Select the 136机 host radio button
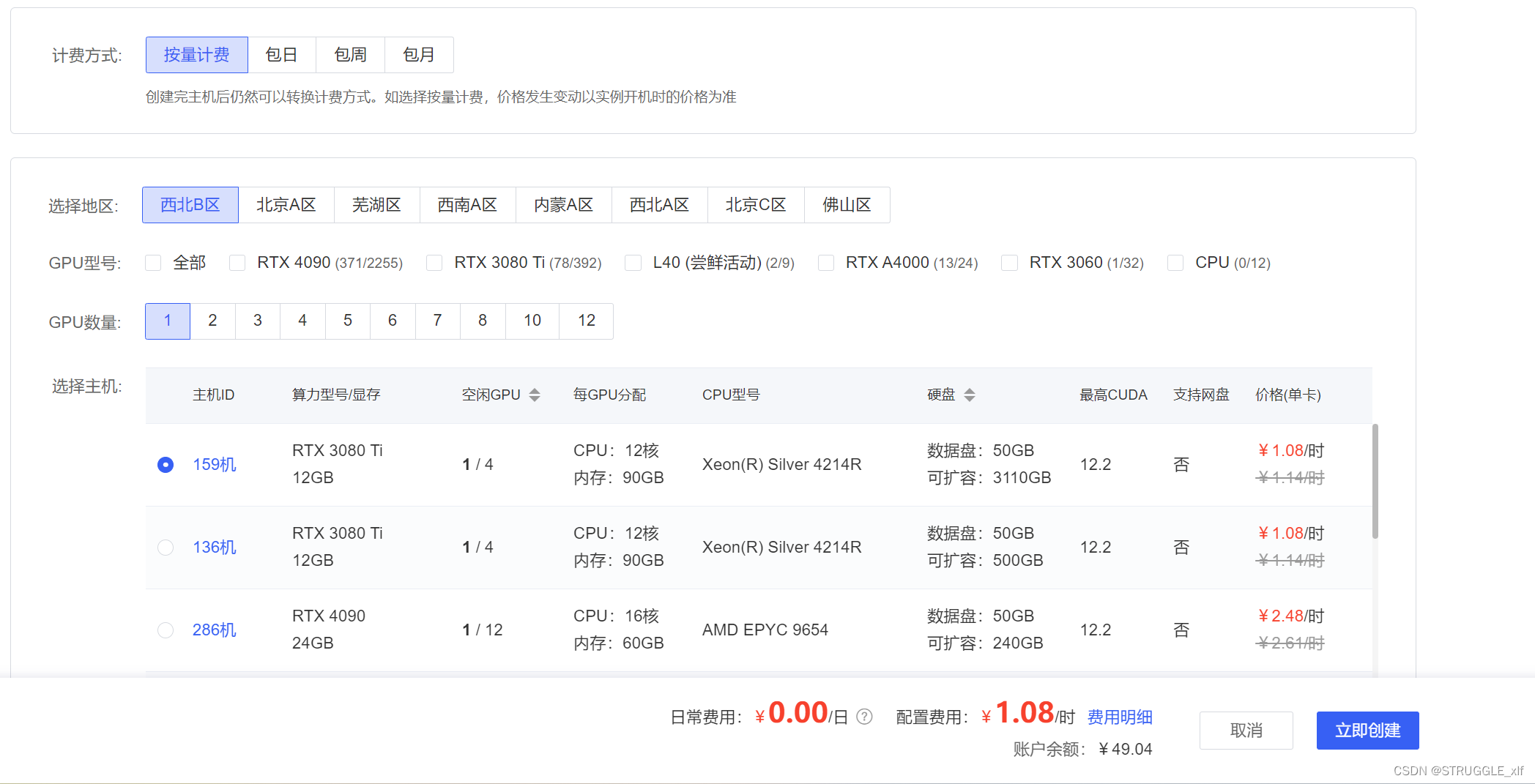Viewport: 1535px width, 784px height. click(x=166, y=548)
